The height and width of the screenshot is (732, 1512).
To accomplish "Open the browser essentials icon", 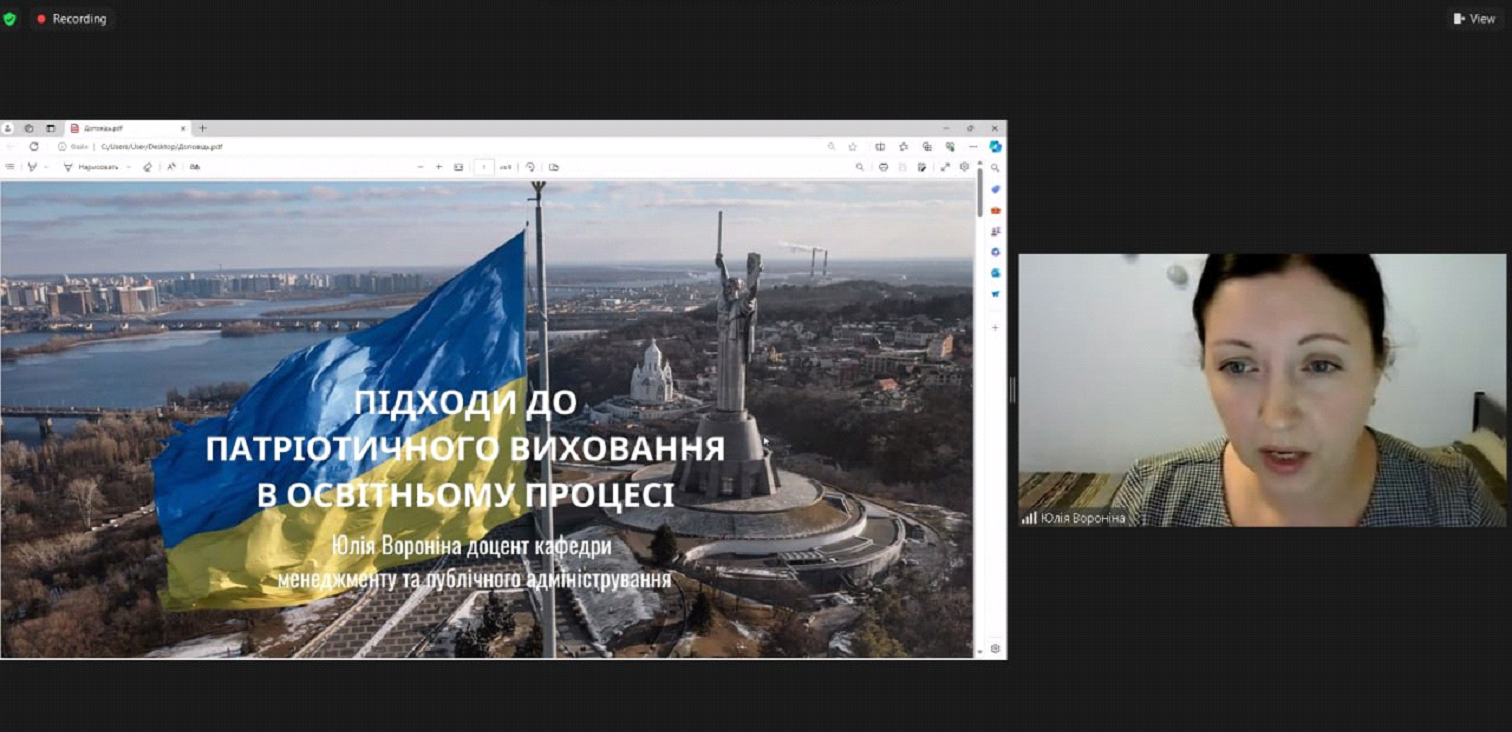I will point(950,146).
